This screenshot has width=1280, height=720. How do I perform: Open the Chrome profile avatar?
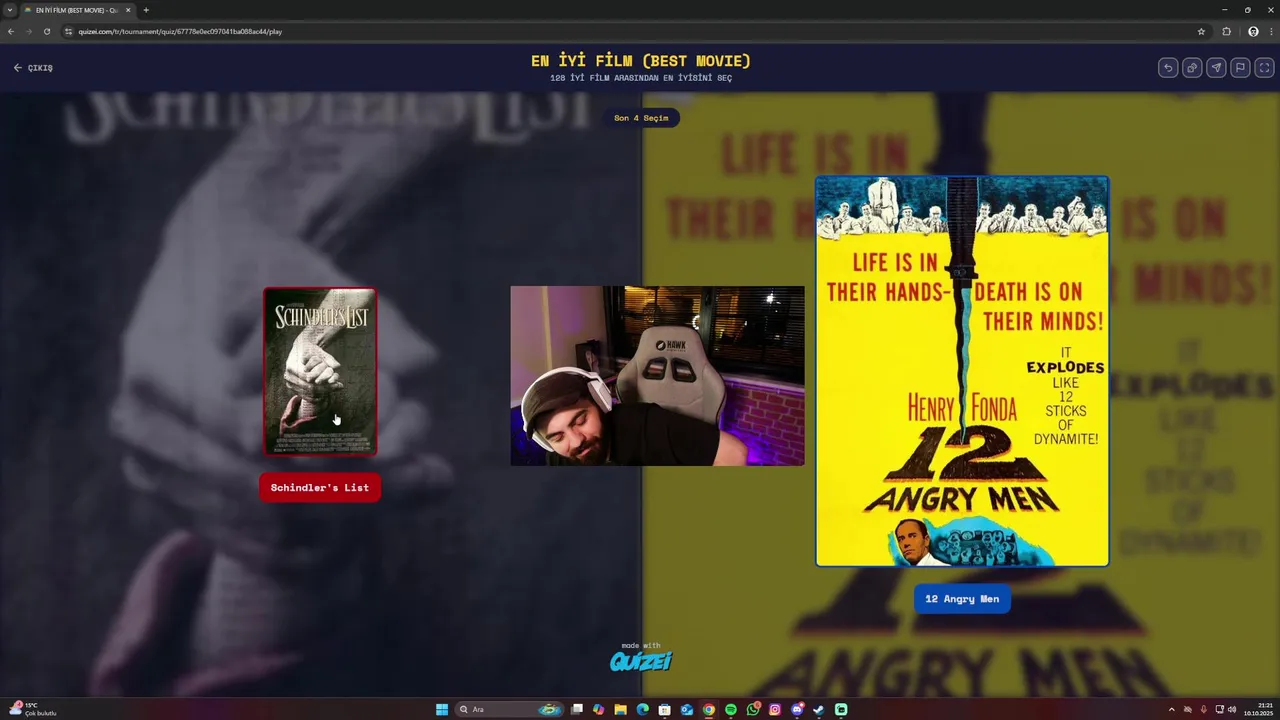tap(1253, 31)
